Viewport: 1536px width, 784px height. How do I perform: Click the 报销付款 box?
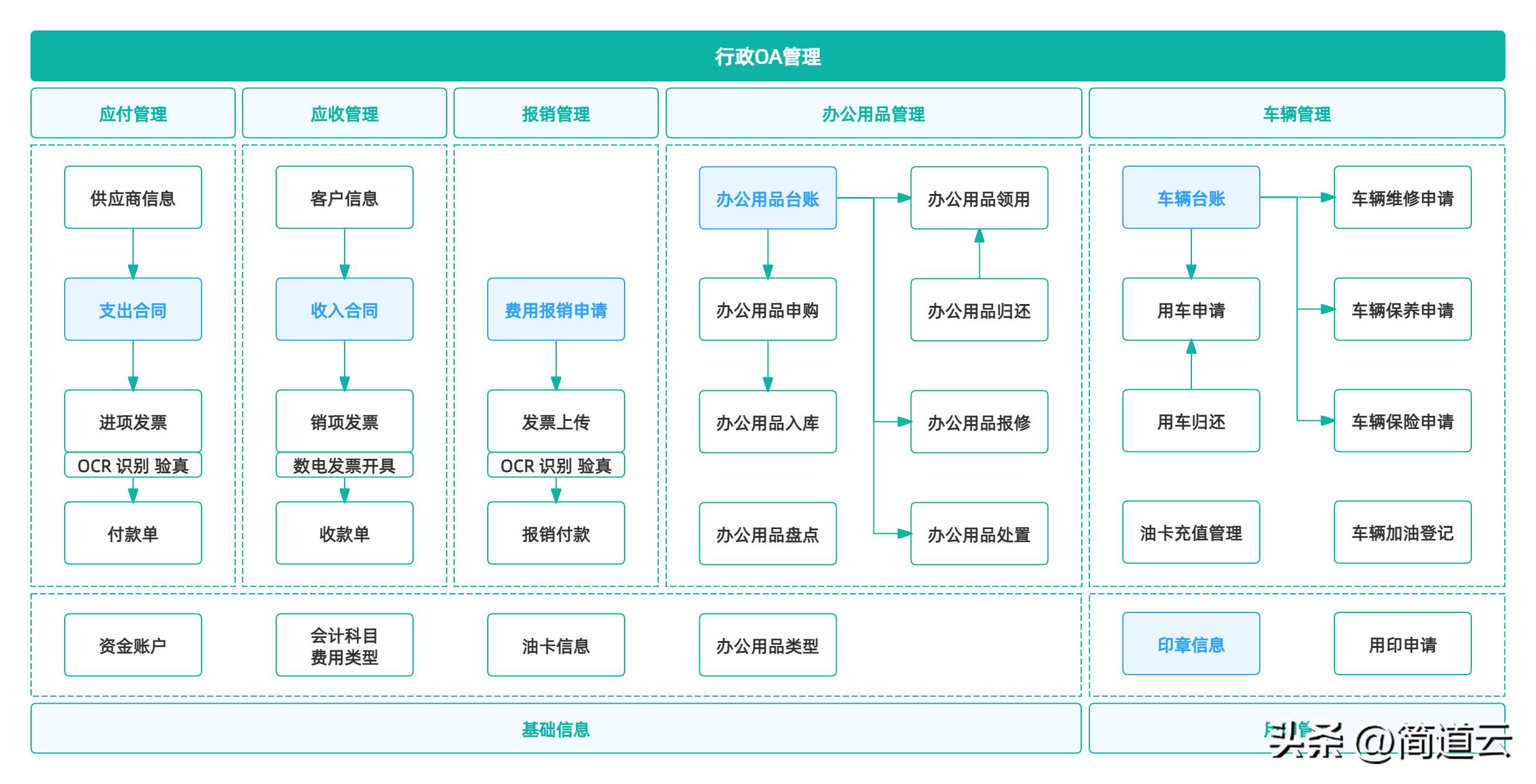[556, 533]
